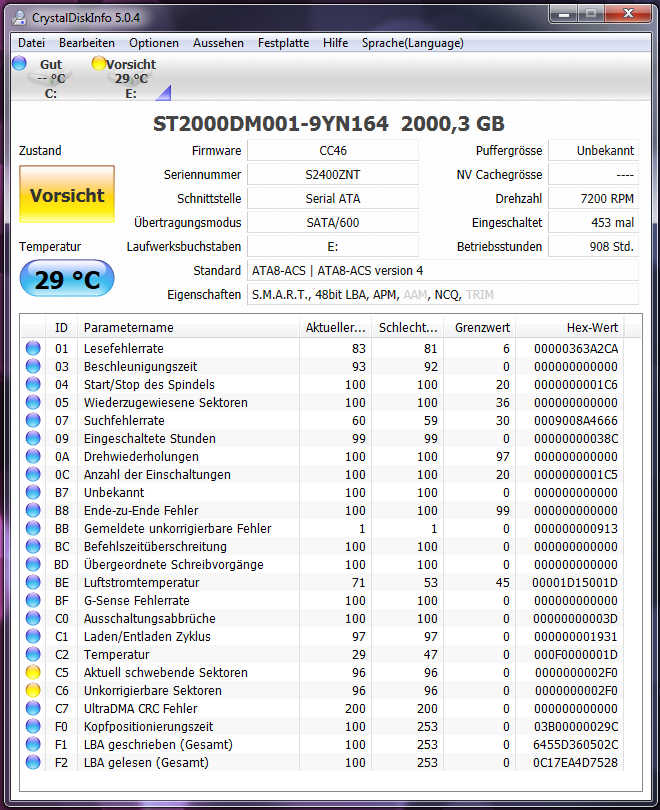Open the Aussehen menu

[218, 43]
